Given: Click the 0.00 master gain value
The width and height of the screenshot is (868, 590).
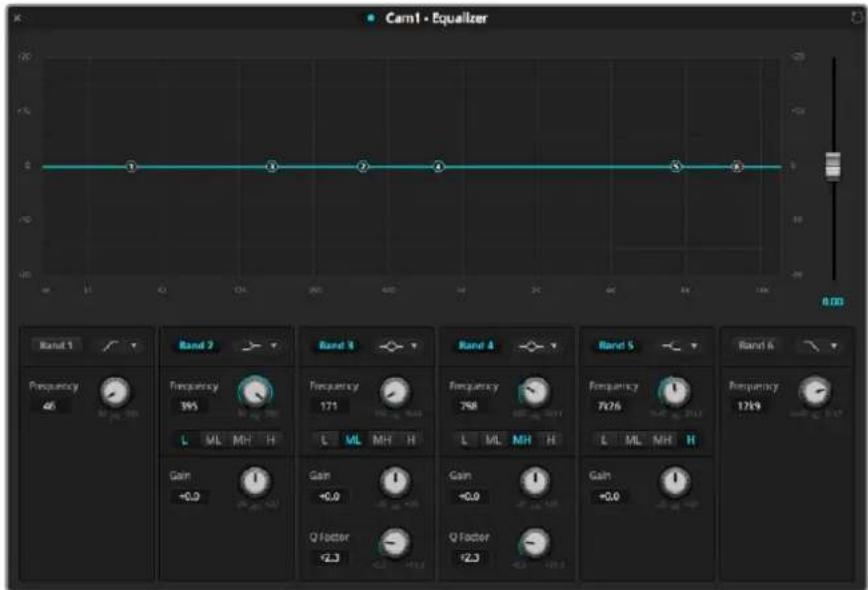Looking at the screenshot, I should point(832,302).
